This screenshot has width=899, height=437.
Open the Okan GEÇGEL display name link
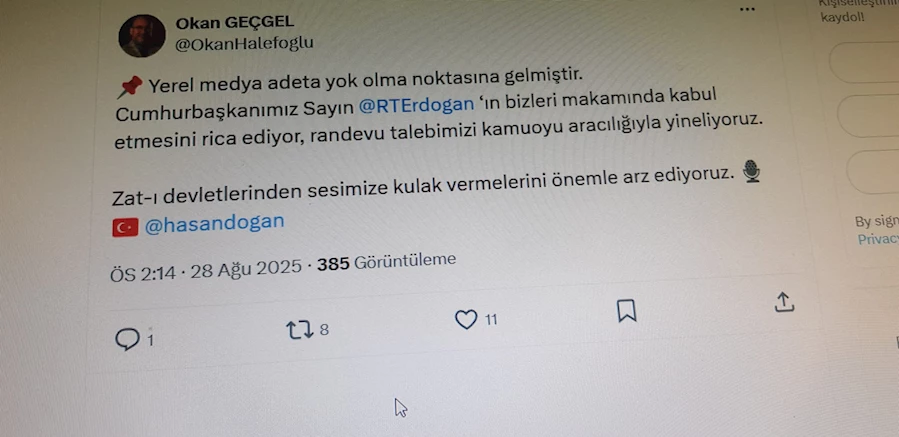tap(234, 22)
